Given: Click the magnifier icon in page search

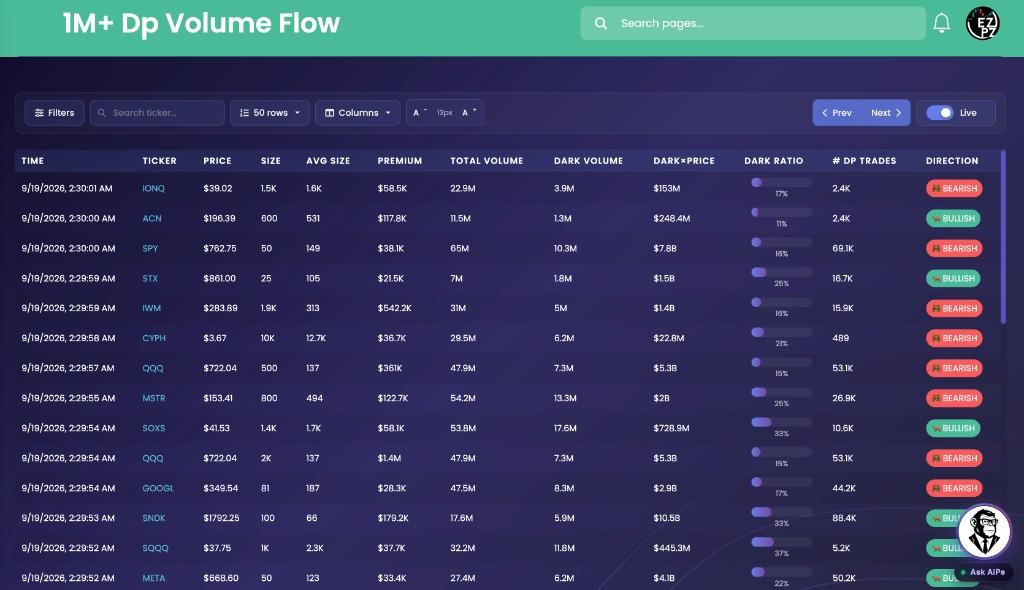Looking at the screenshot, I should 601,24.
